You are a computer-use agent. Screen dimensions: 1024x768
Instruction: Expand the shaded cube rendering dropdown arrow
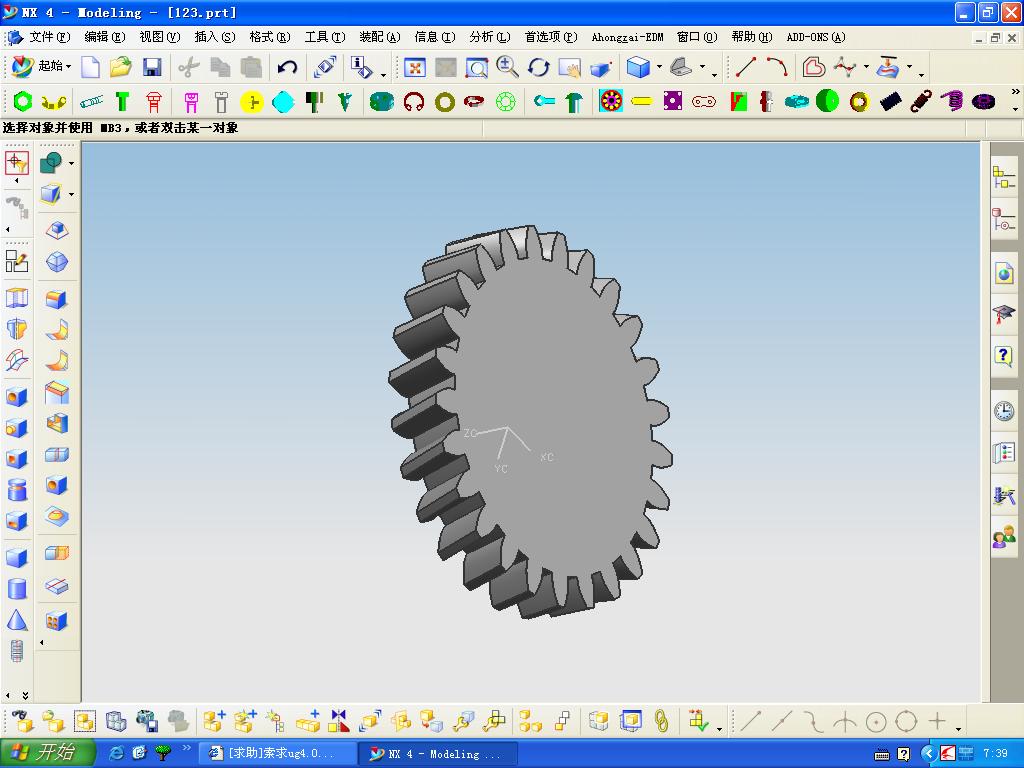click(659, 67)
